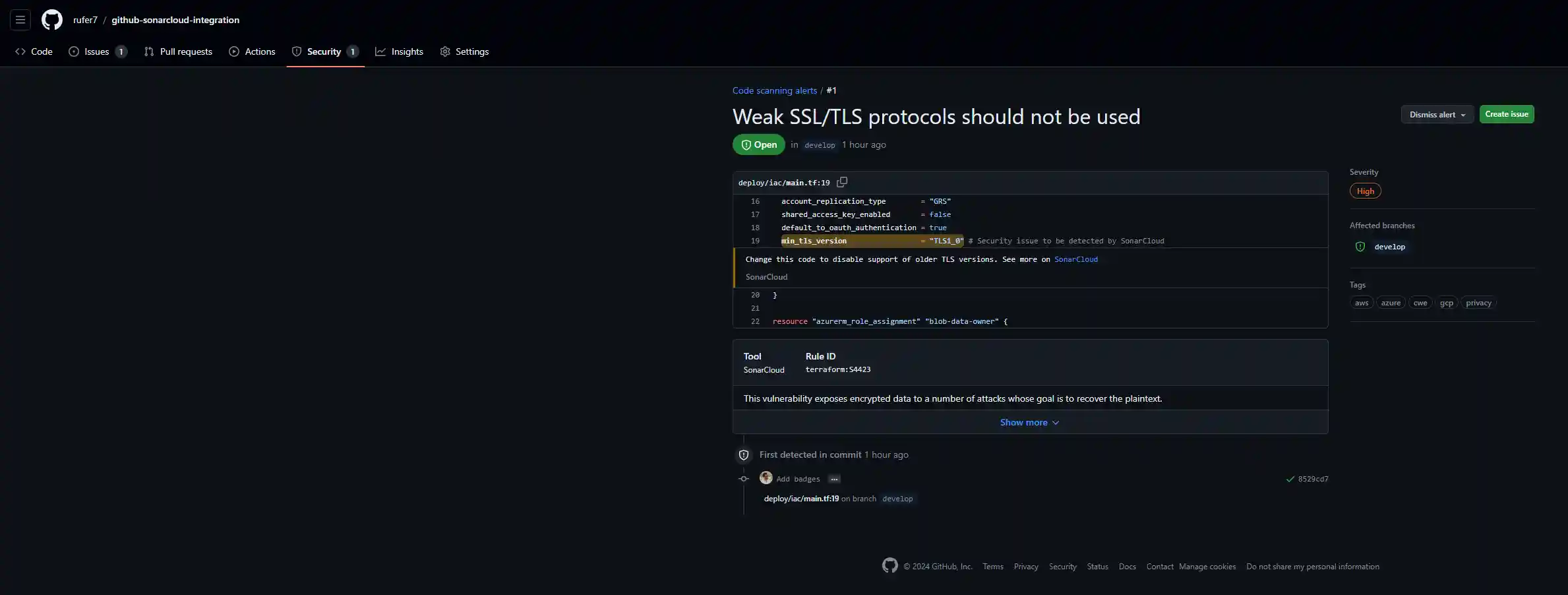Click the GitHub logo in header
The height and width of the screenshot is (595, 1568).
(52, 20)
